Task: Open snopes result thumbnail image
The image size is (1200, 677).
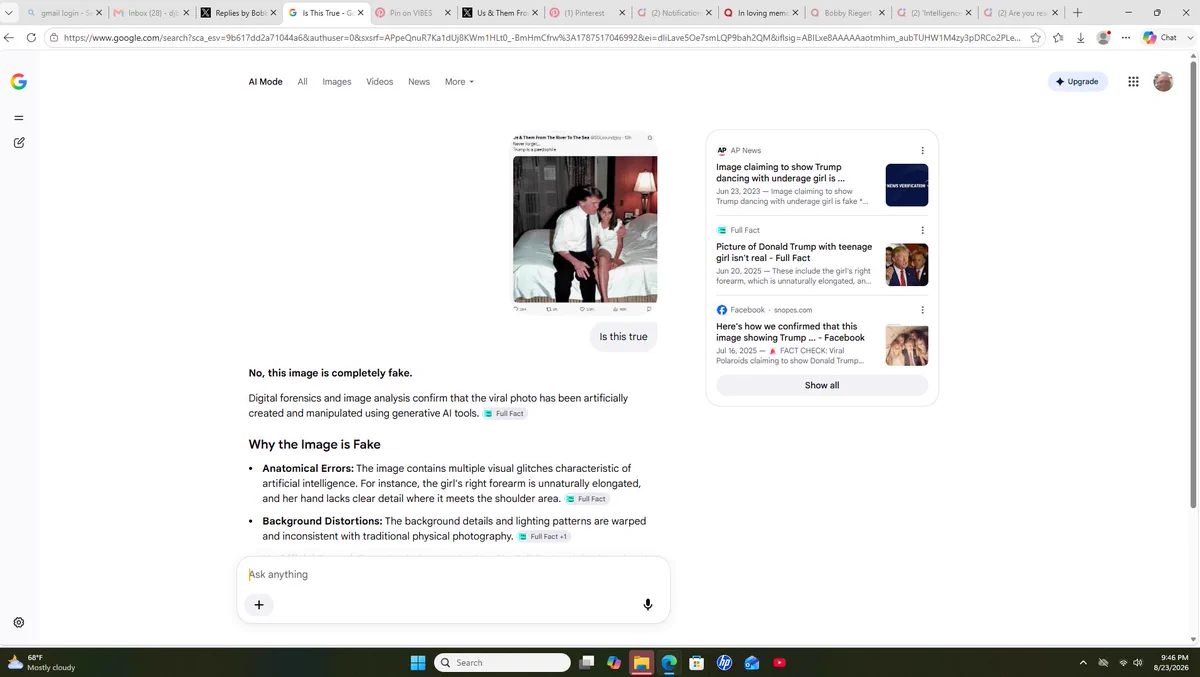Action: pos(907,345)
